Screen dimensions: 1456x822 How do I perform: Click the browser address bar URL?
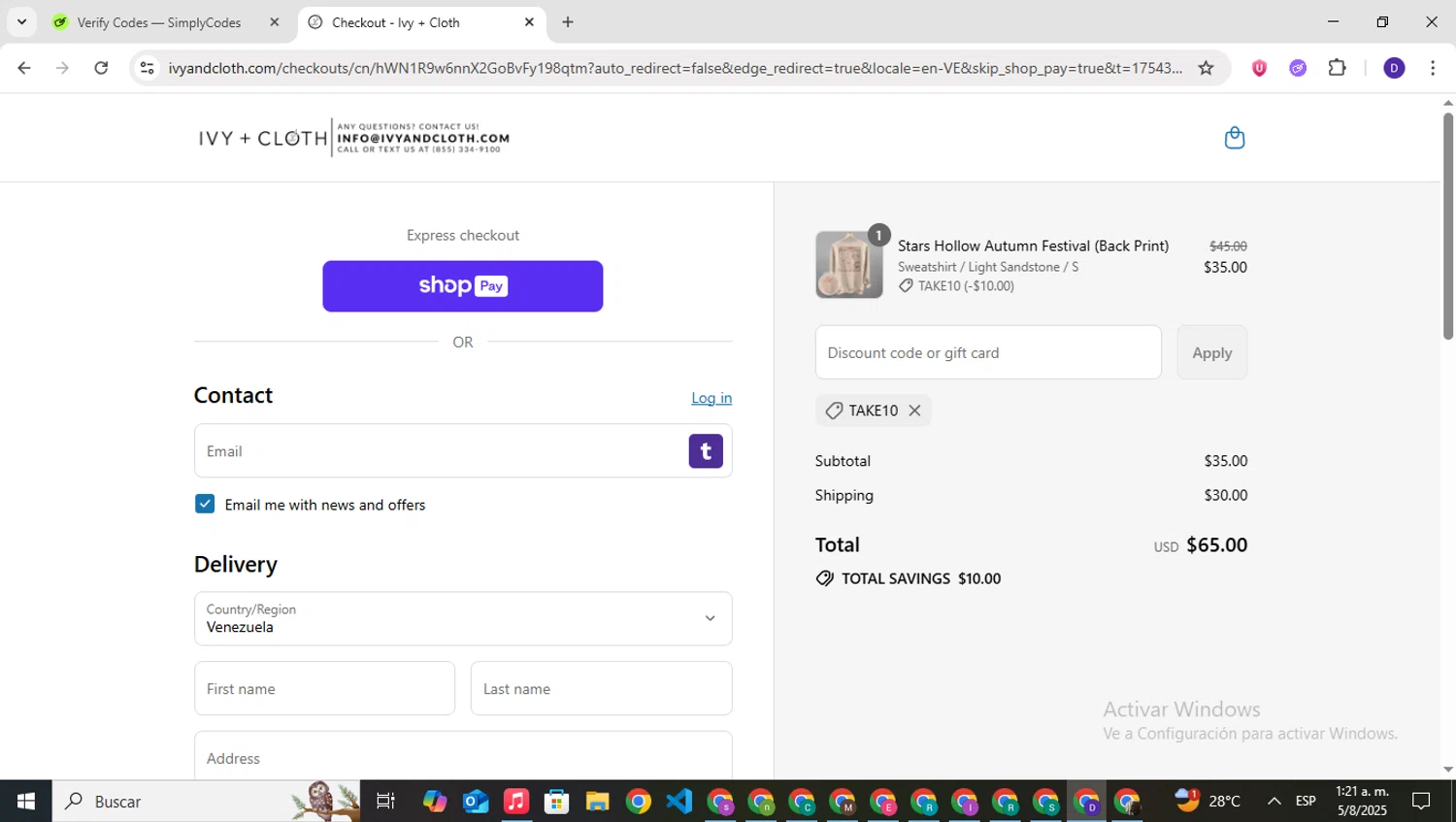(675, 68)
